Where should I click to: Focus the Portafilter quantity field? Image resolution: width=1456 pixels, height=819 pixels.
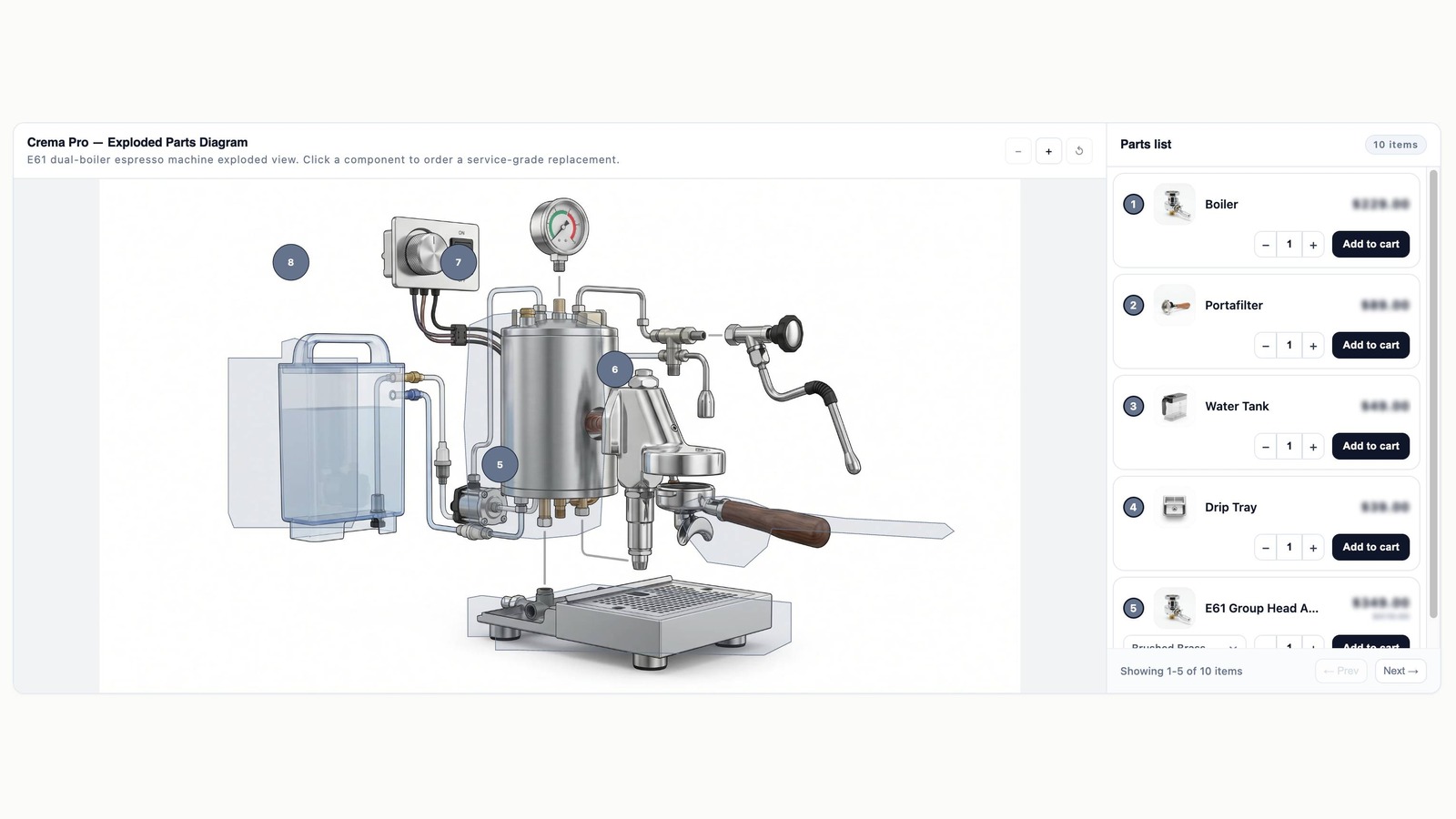click(x=1289, y=346)
